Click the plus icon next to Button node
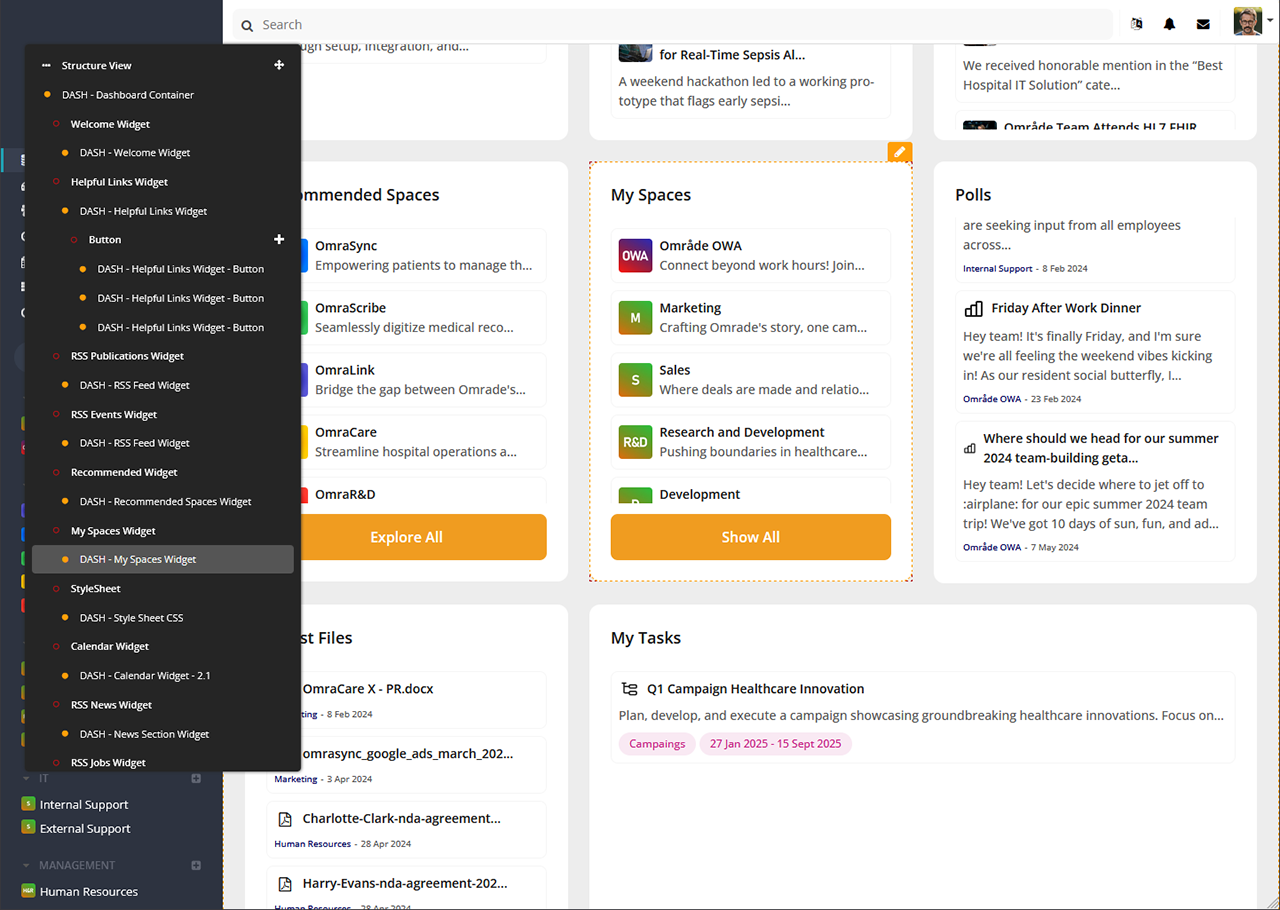 tap(279, 240)
